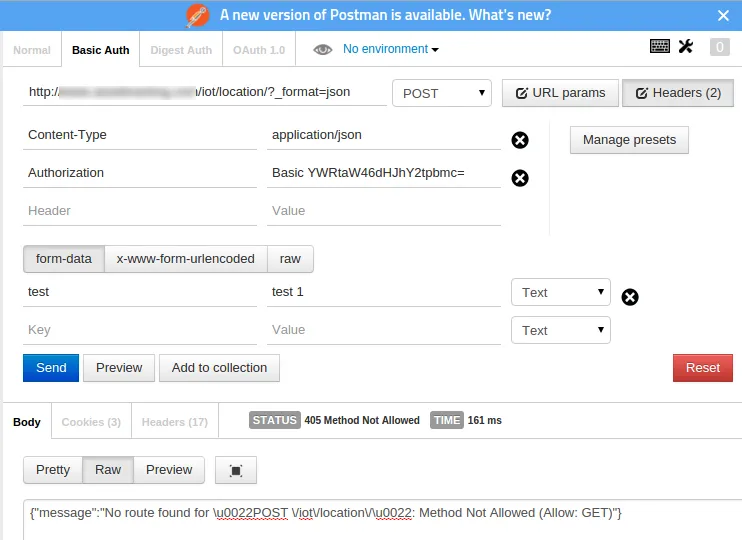Open settings wrench icon
Image resolution: width=742 pixels, height=540 pixels.
pos(686,46)
